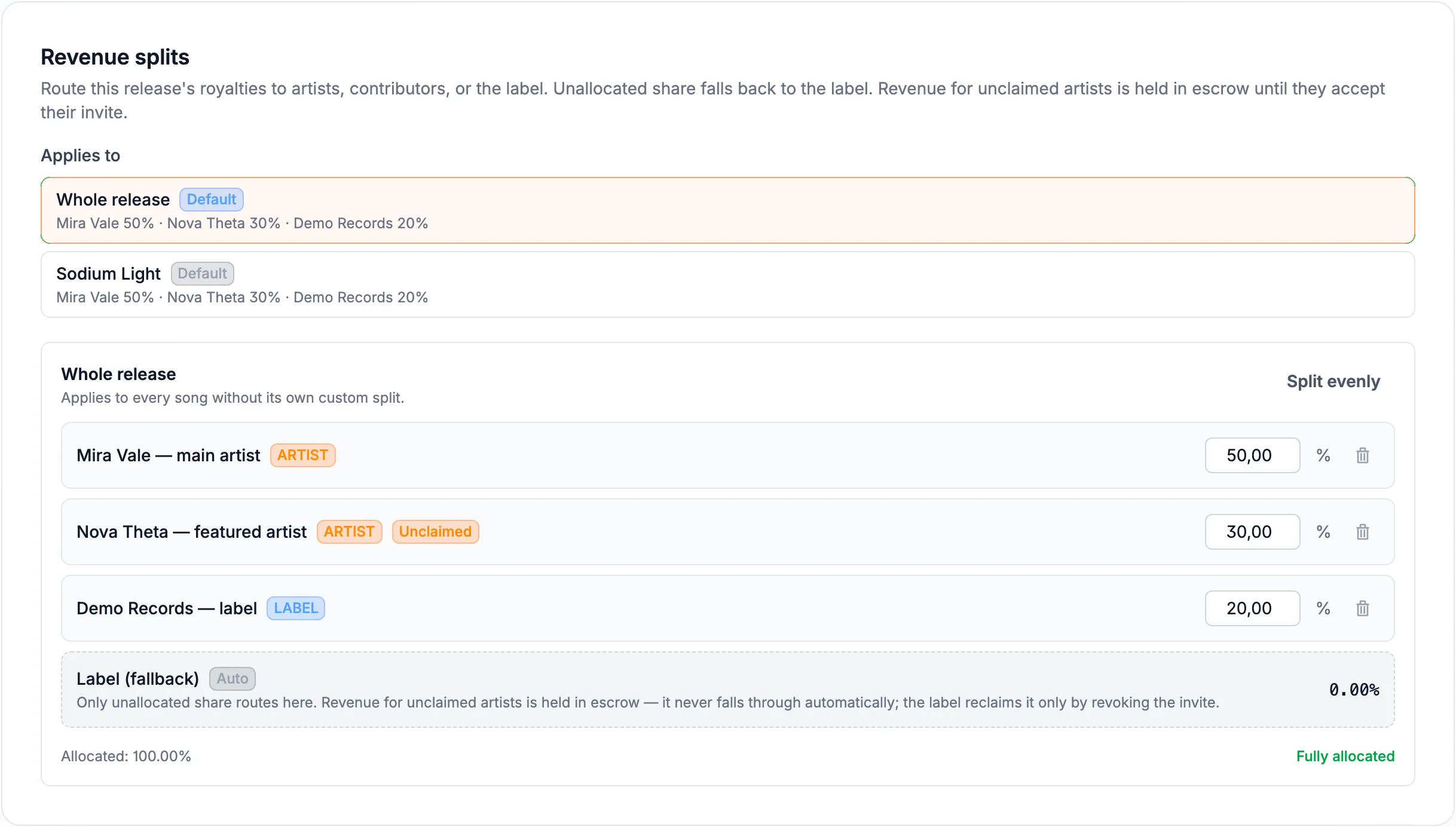Click the ARTIST badge next to Mira Vale
The height and width of the screenshot is (827, 1456).
coord(302,455)
